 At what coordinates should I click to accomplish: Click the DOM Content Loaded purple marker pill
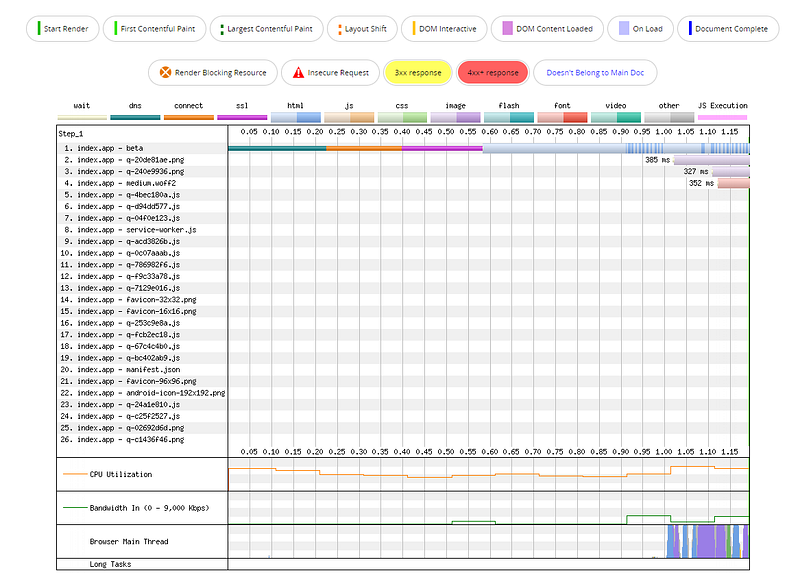pos(547,29)
